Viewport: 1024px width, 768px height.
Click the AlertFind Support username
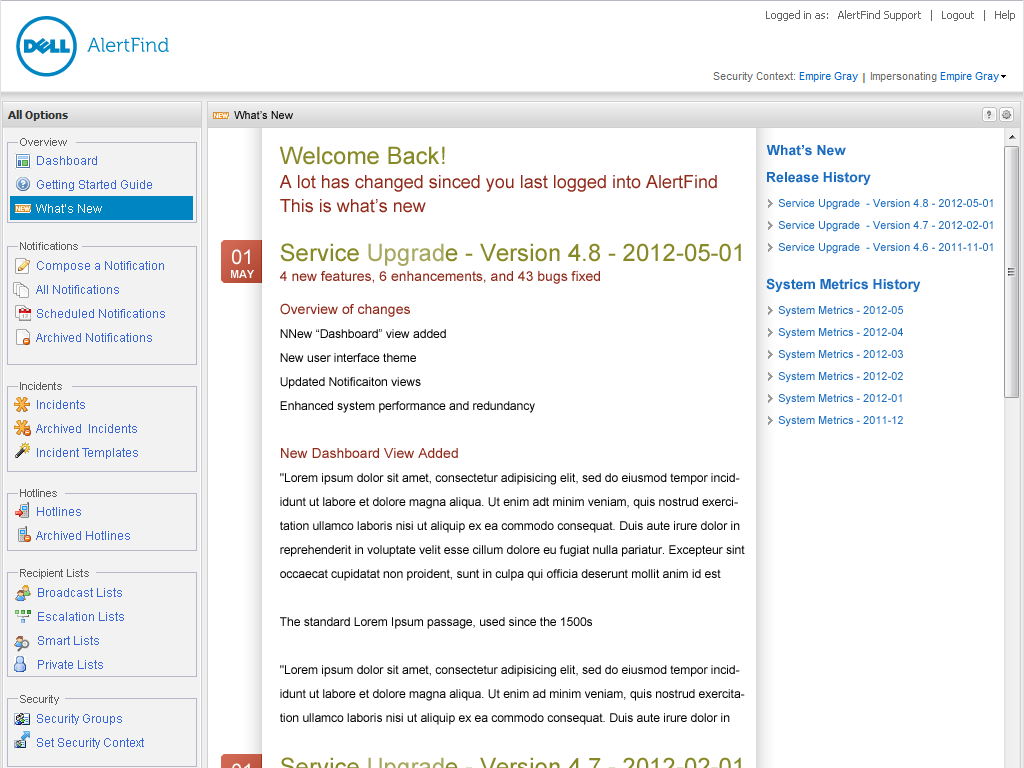click(879, 15)
